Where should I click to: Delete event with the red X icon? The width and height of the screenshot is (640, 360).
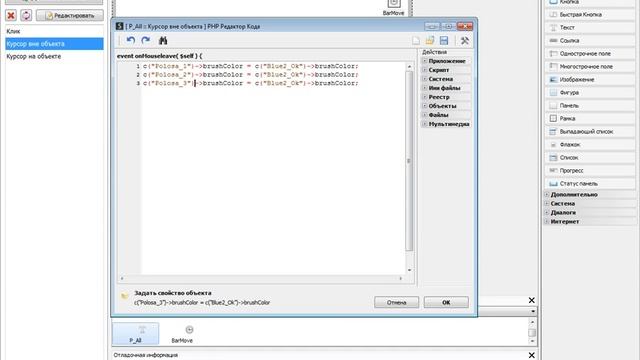click(11, 16)
